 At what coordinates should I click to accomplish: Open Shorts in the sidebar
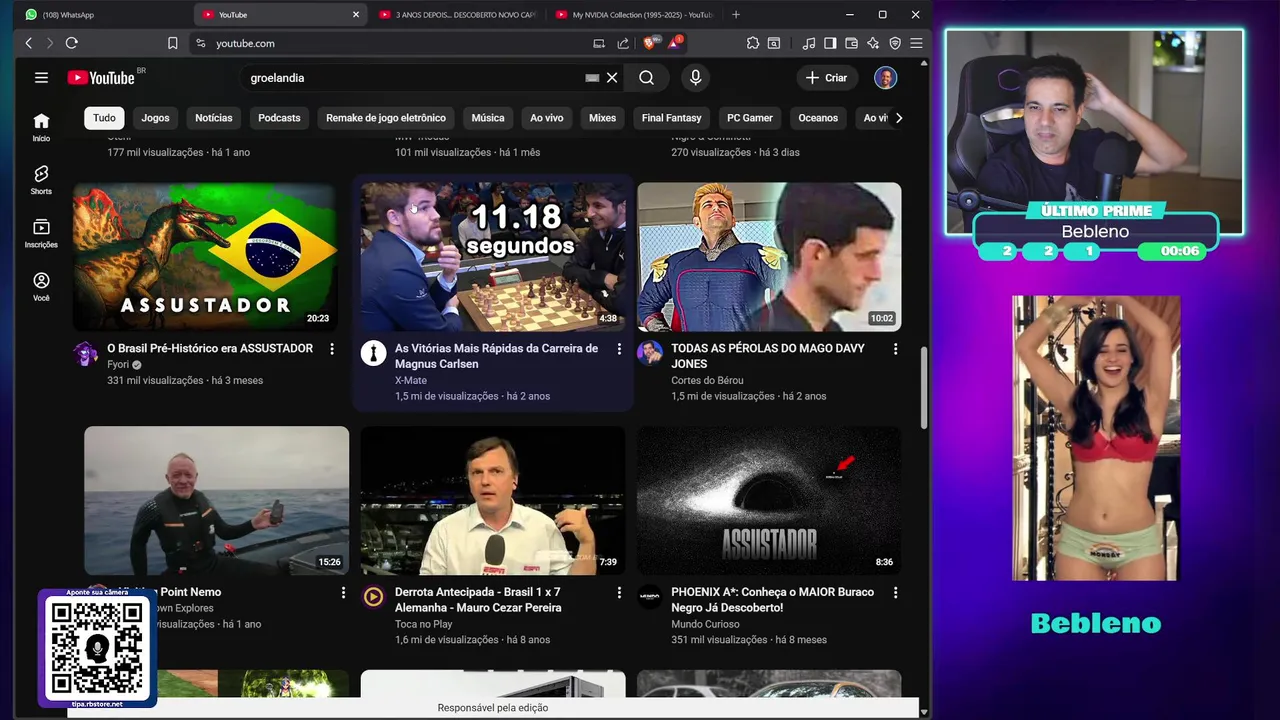[x=41, y=180]
